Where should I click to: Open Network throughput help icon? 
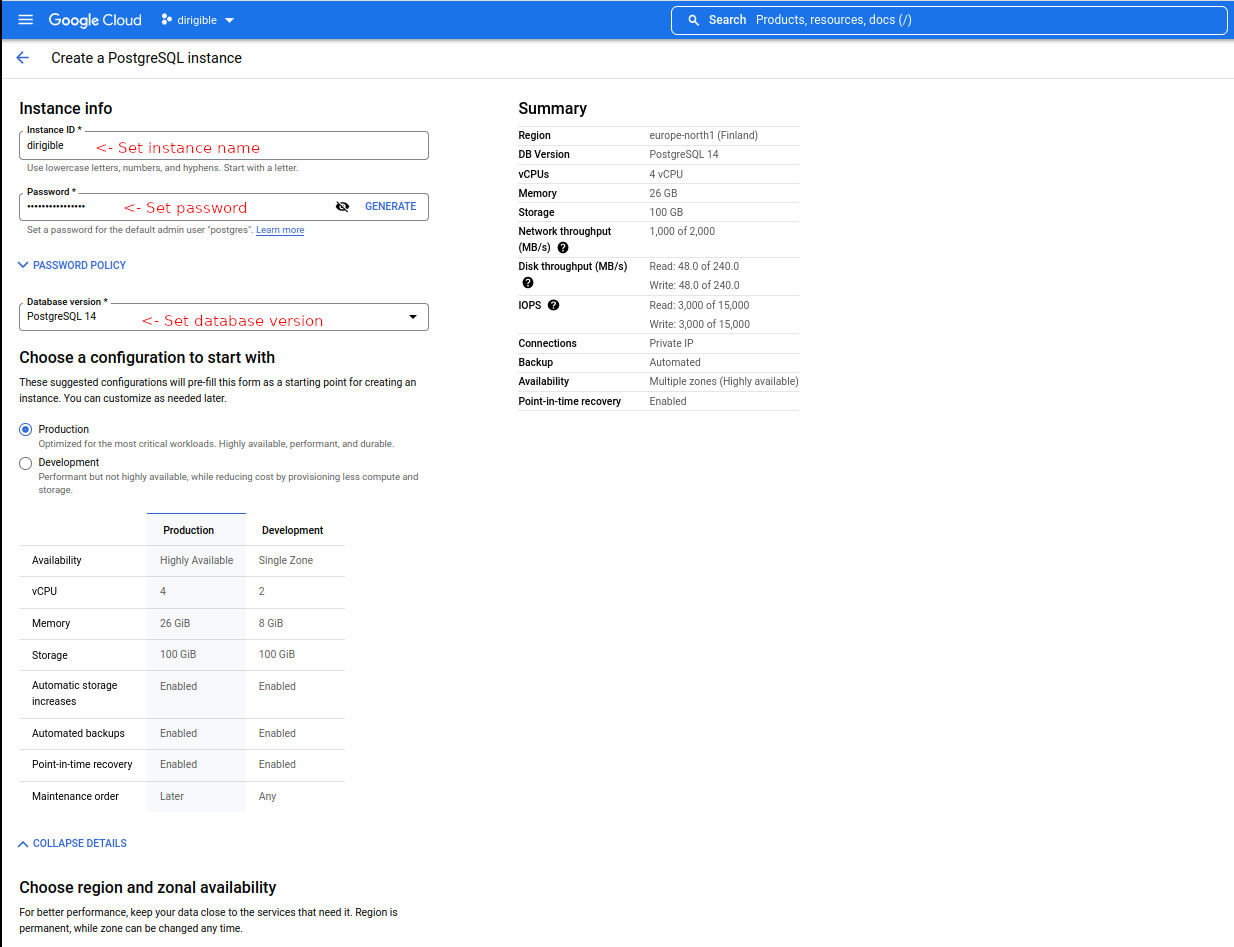coord(563,247)
